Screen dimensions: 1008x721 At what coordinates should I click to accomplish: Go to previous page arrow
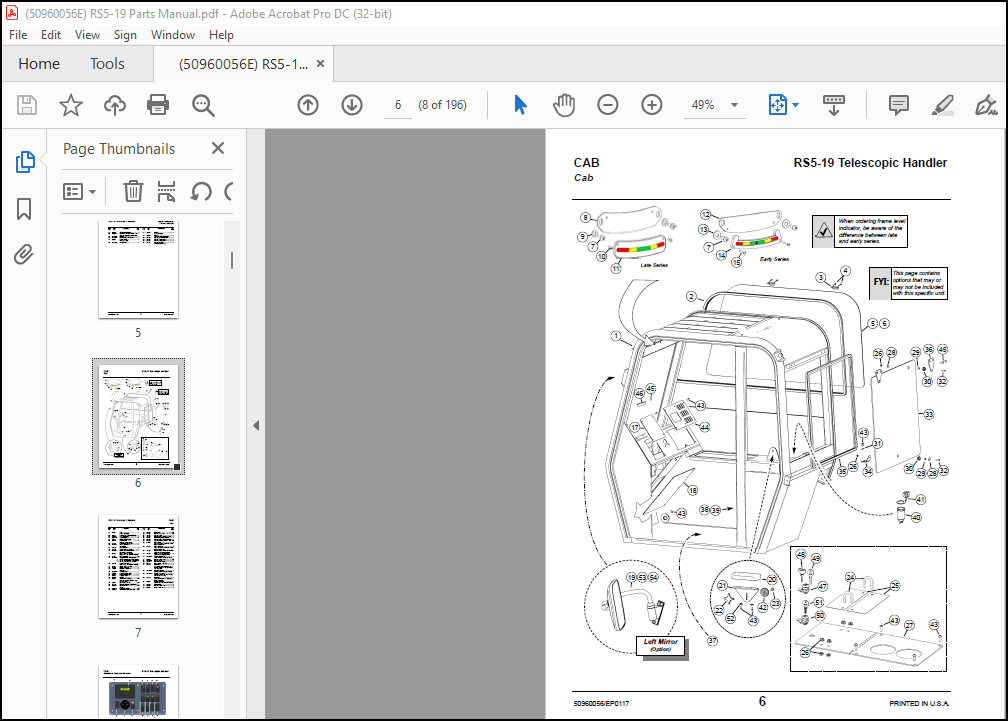tap(308, 105)
